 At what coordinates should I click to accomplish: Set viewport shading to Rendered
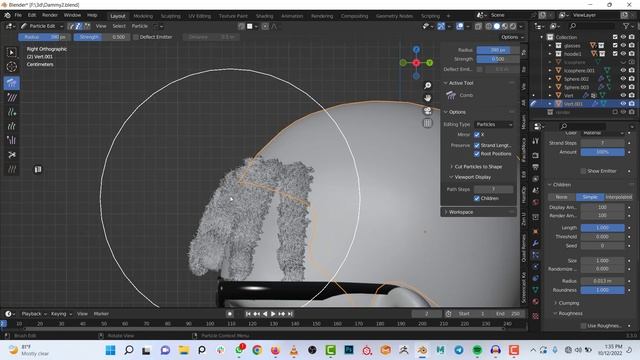coord(513,26)
